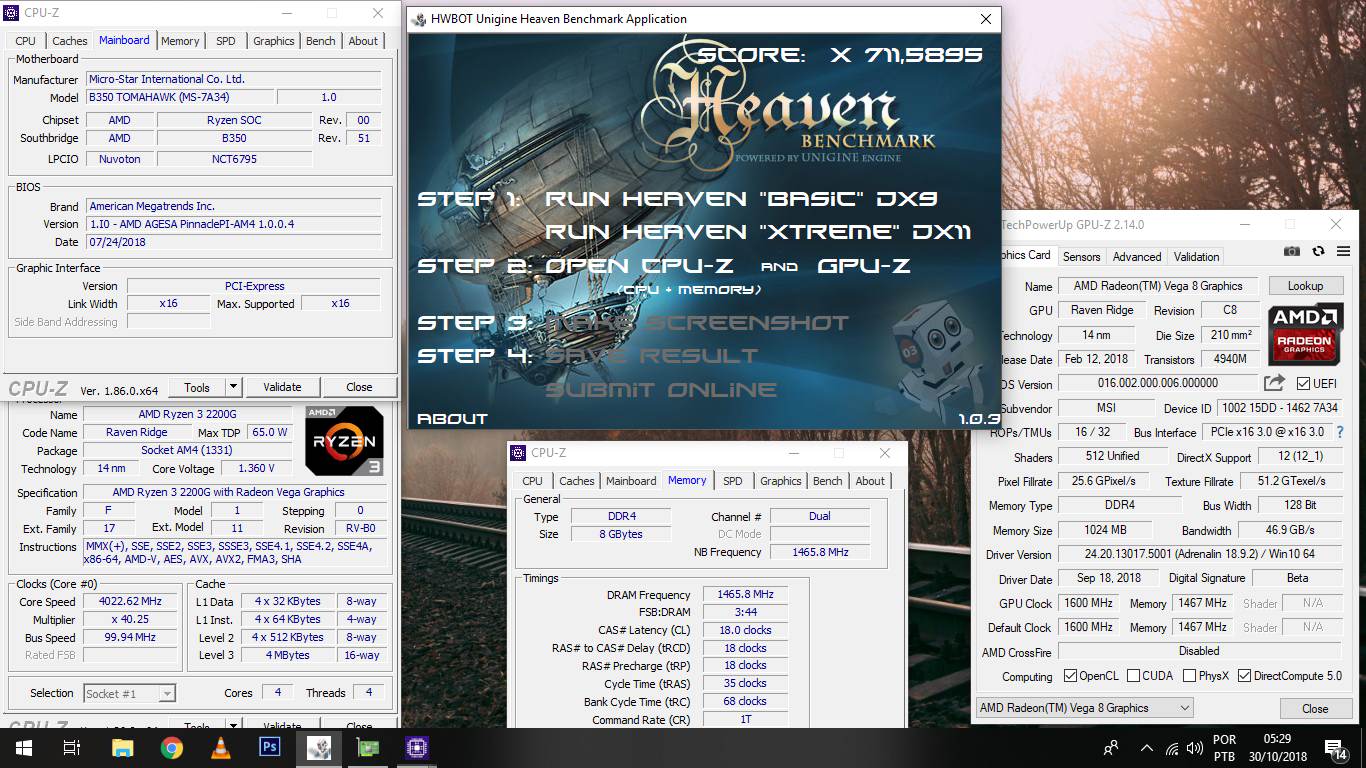
Task: Select the "4022.62 MHz" core speed value
Action: (x=132, y=602)
